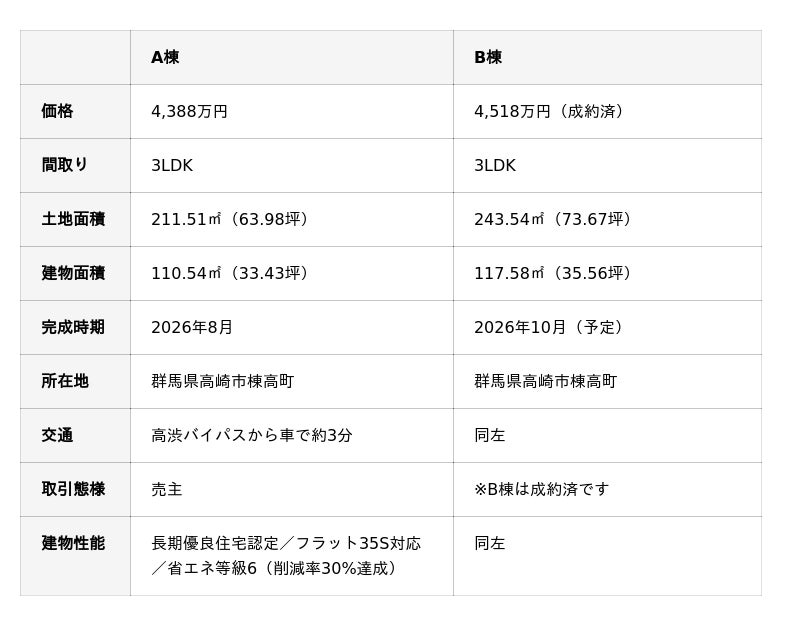800x626 pixels.
Task: Click the A棟 3LDK cell
Action: (x=172, y=165)
